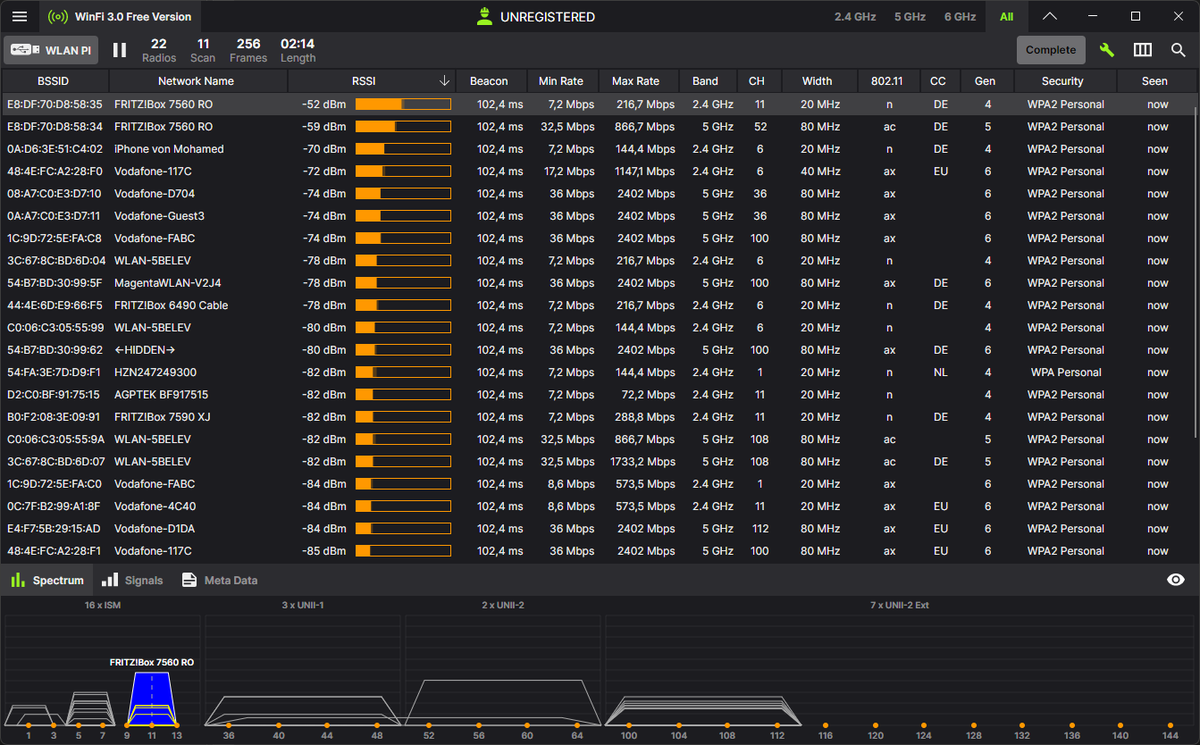Click the 11 Scan counter

(203, 50)
